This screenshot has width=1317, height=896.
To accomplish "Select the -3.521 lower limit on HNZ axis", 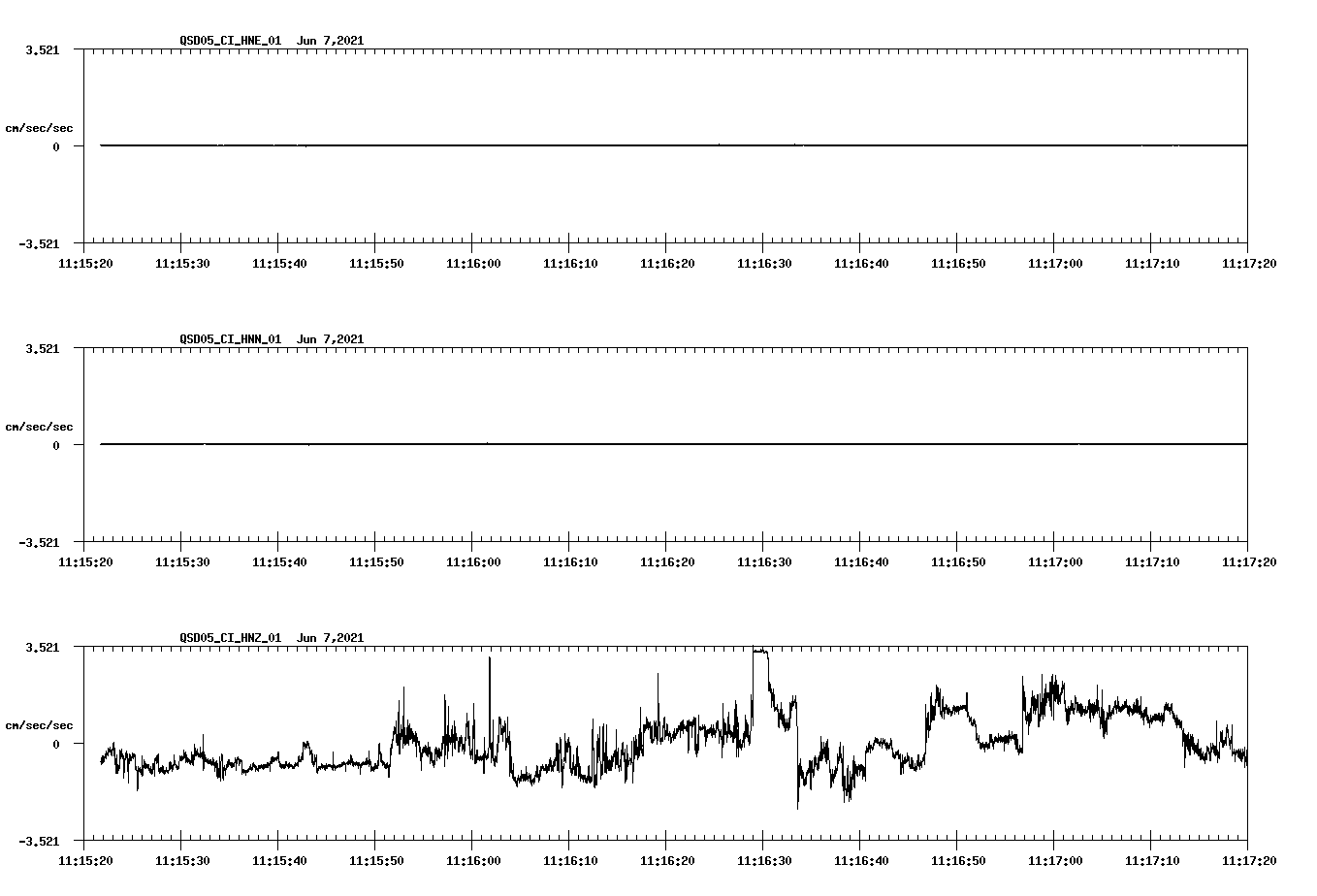I will click(39, 841).
